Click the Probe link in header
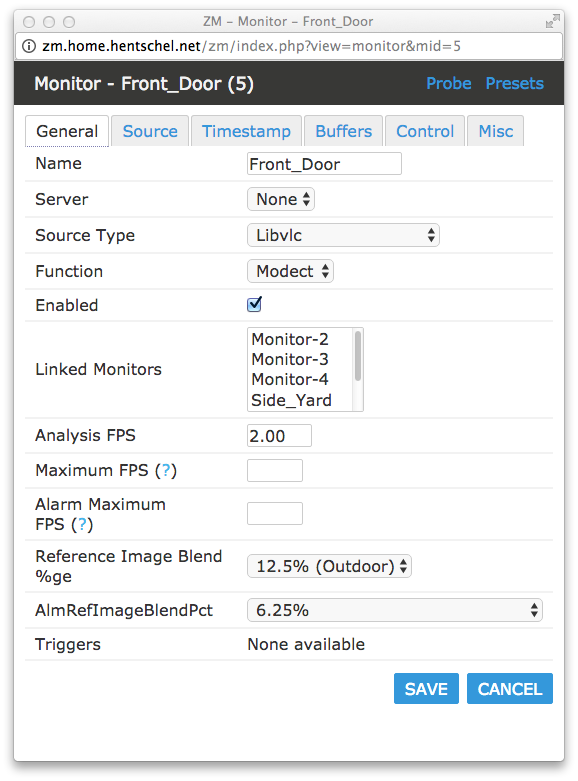The height and width of the screenshot is (781, 578). (448, 83)
